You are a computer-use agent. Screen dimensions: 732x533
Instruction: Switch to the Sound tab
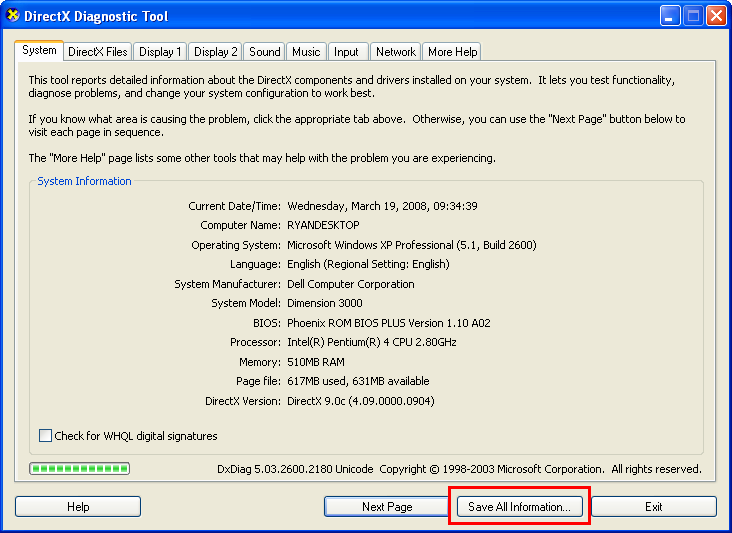point(265,52)
